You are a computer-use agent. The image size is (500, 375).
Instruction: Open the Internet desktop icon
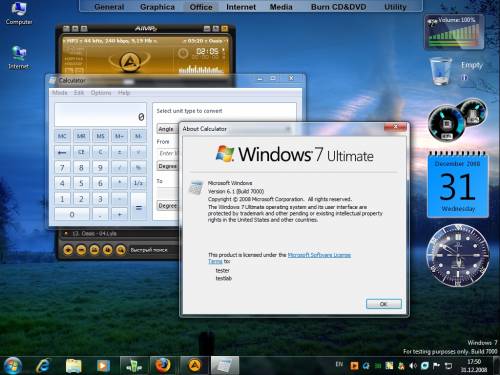pos(19,57)
